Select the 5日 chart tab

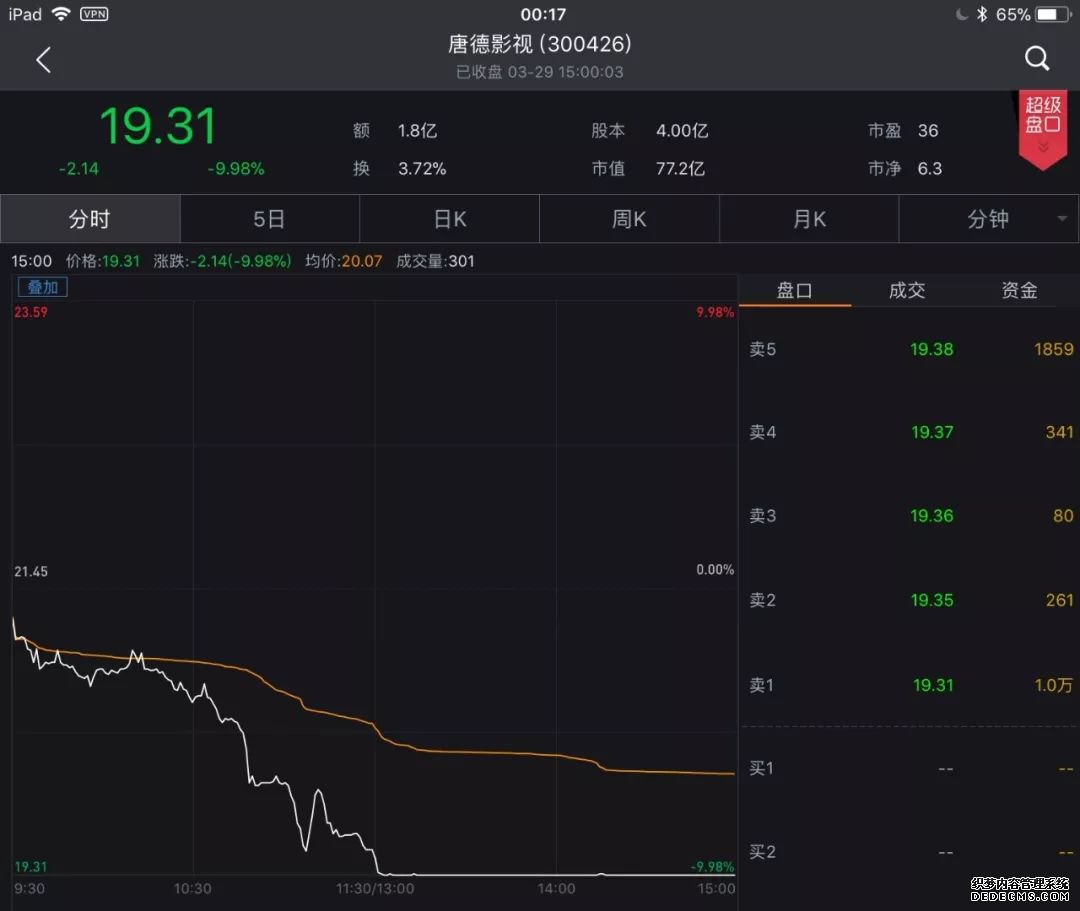[269, 219]
